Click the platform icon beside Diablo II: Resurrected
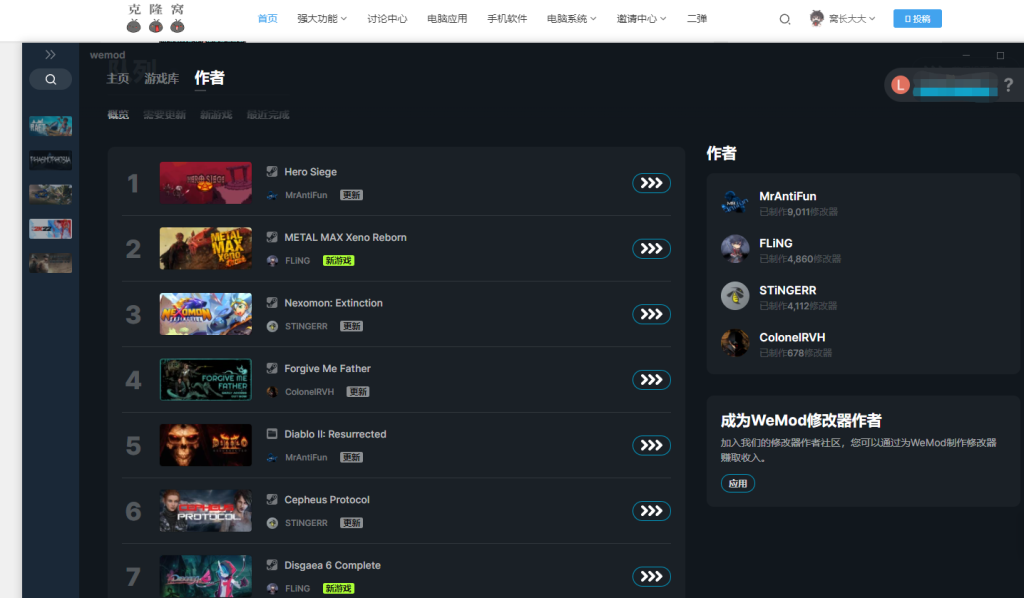Viewport: 1024px width, 598px height. point(272,434)
